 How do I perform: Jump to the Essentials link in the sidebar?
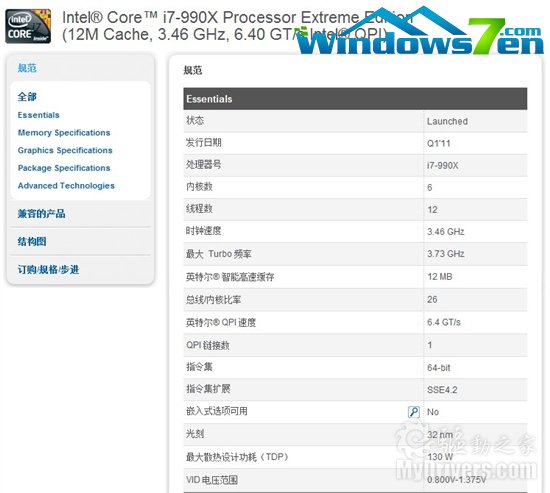(x=39, y=115)
